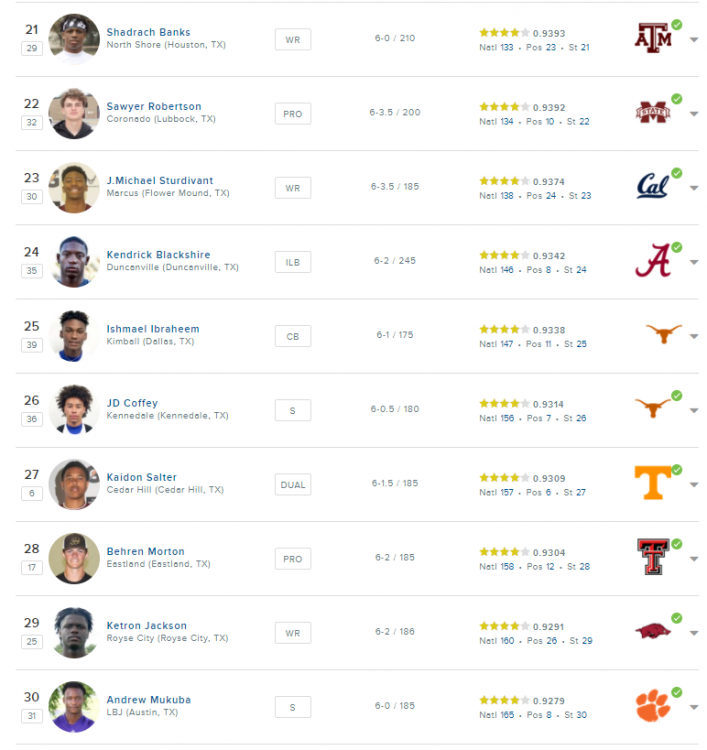The height and width of the screenshot is (750, 707).
Task: Click the Clemson paw logo for Andrew Mukuba
Action: point(653,706)
